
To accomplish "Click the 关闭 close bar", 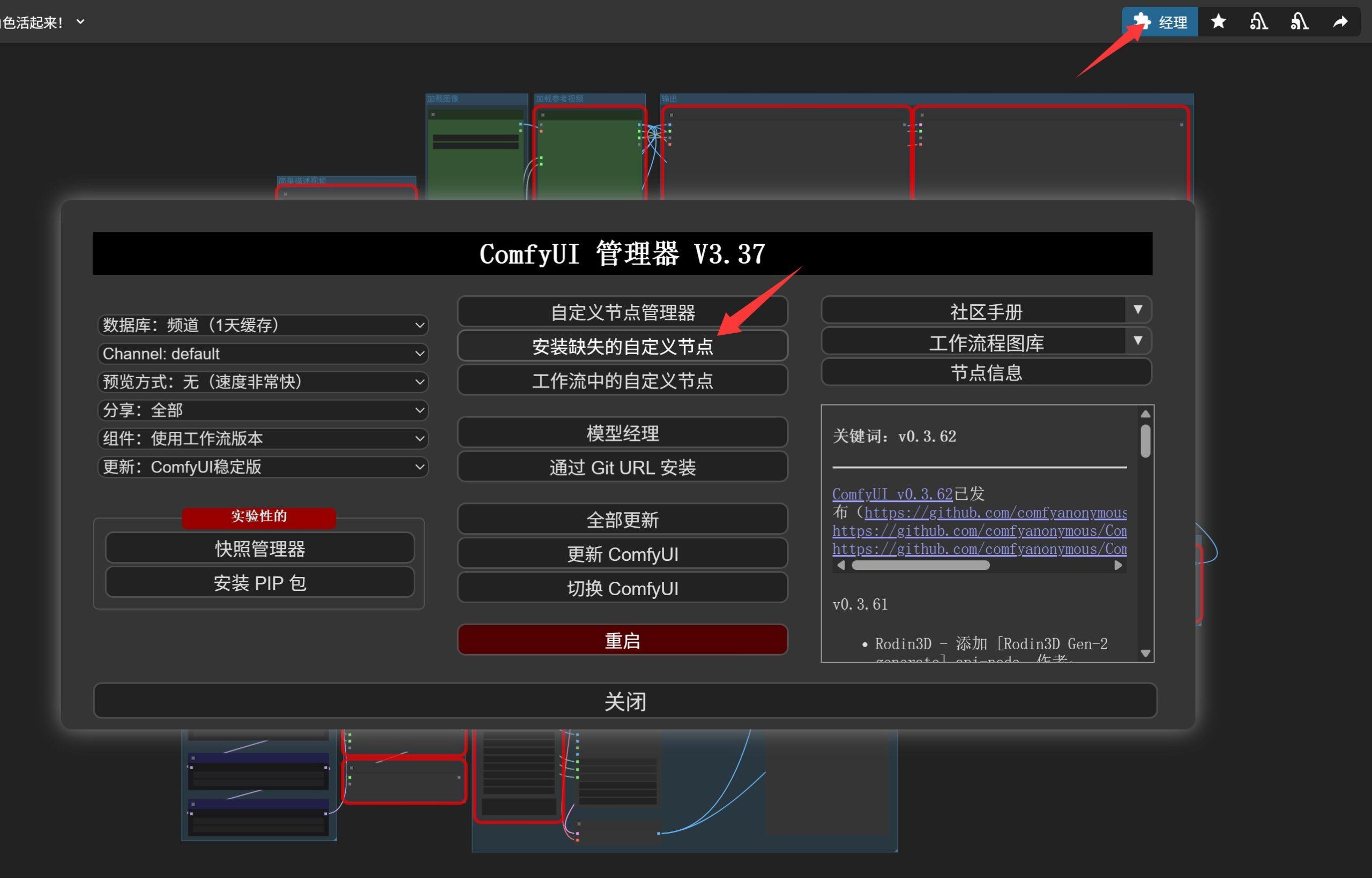I will 625,701.
